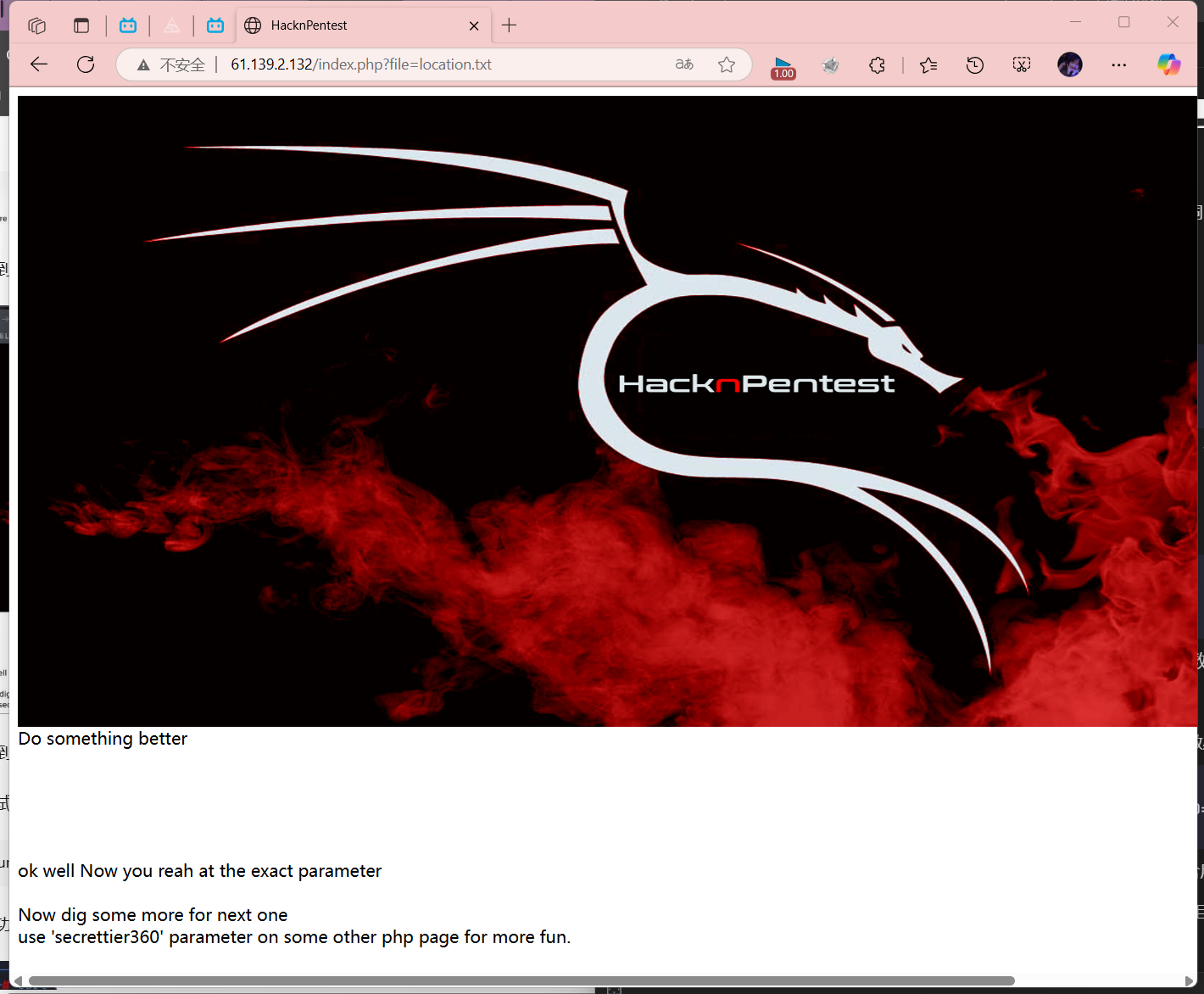
Task: Click the scroll right arrow
Action: click(1190, 981)
